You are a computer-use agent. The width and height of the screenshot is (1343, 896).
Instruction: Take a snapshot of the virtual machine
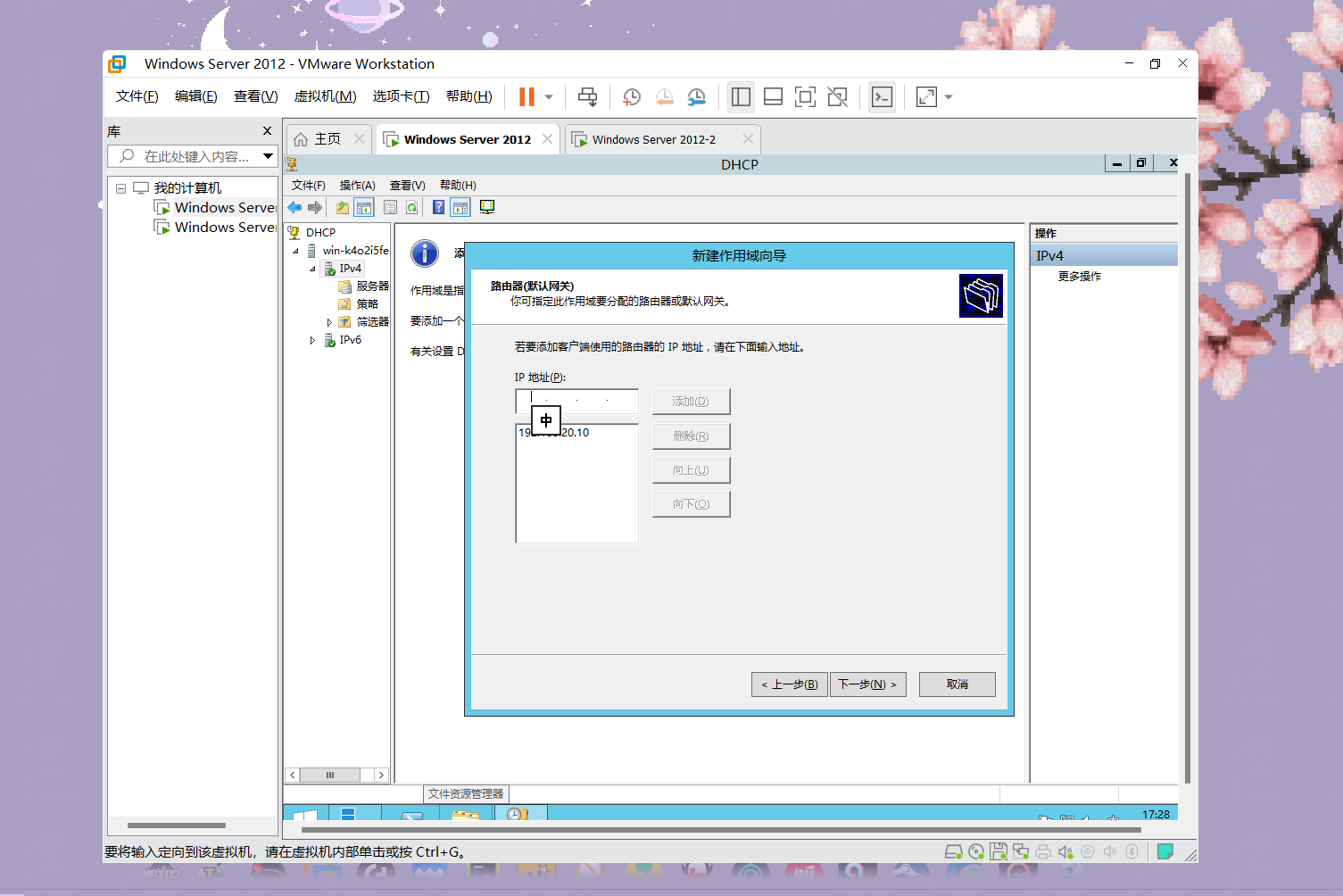(x=632, y=96)
